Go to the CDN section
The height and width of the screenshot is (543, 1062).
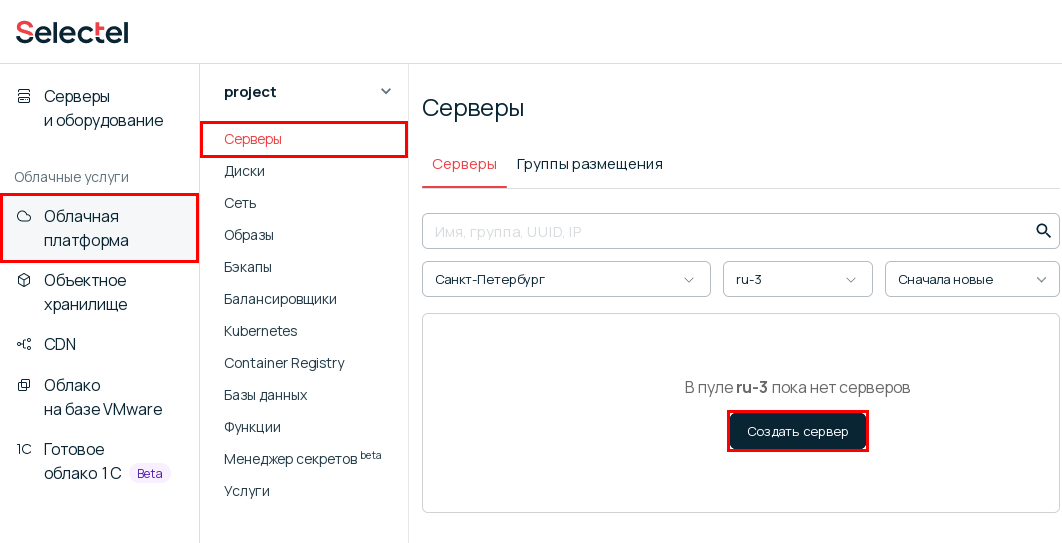tap(60, 344)
